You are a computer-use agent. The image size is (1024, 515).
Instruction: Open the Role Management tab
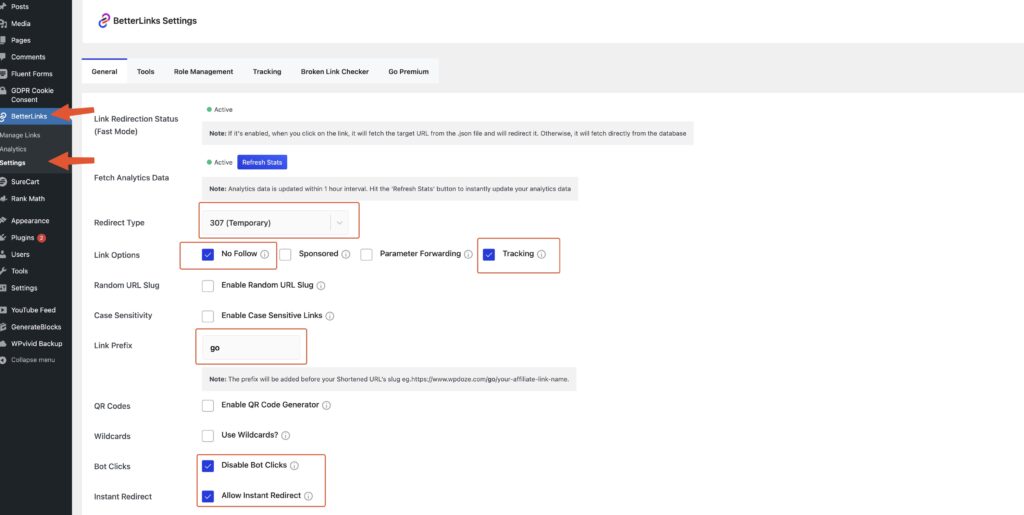[x=203, y=71]
